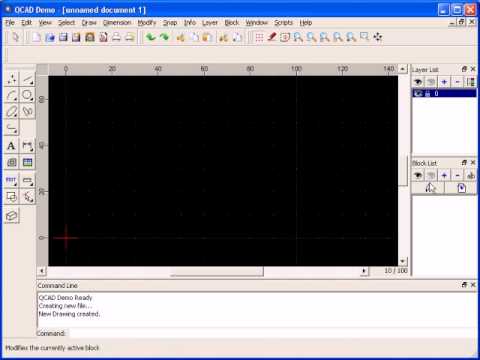Image resolution: width=480 pixels, height=360 pixels.
Task: Click the Save As toolbar icon
Action: pos(76,37)
